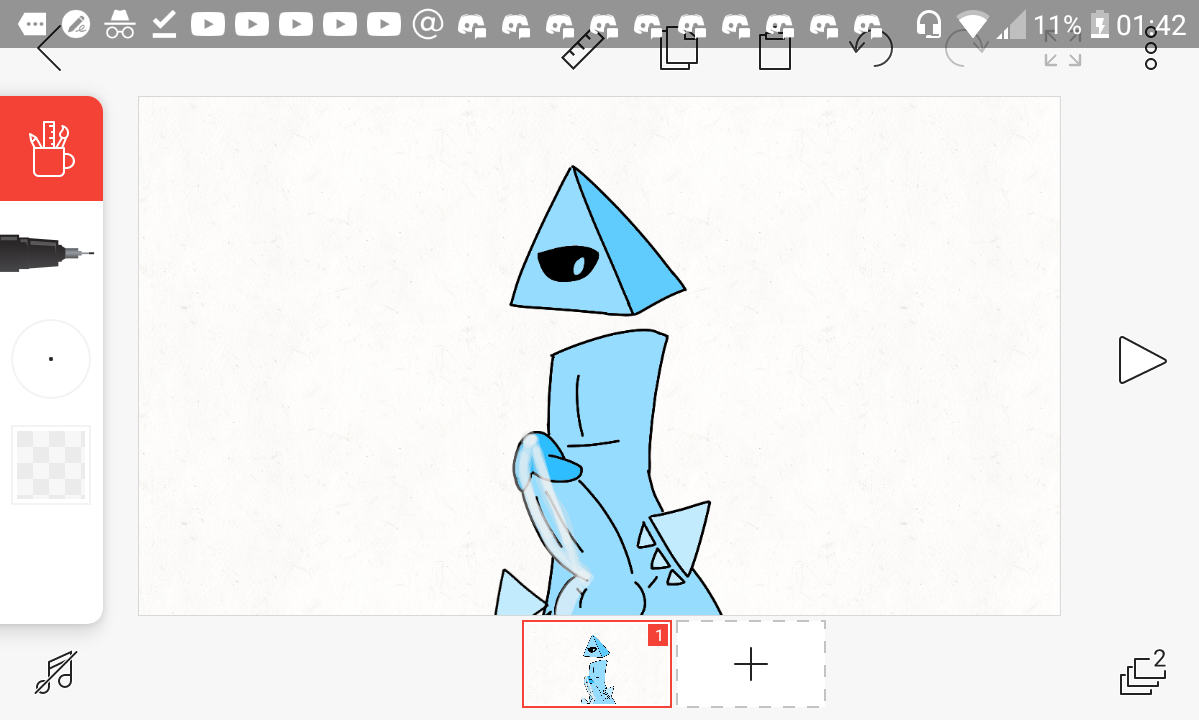This screenshot has height=720, width=1199.
Task: Open the red drawing tools drawer
Action: [51, 149]
